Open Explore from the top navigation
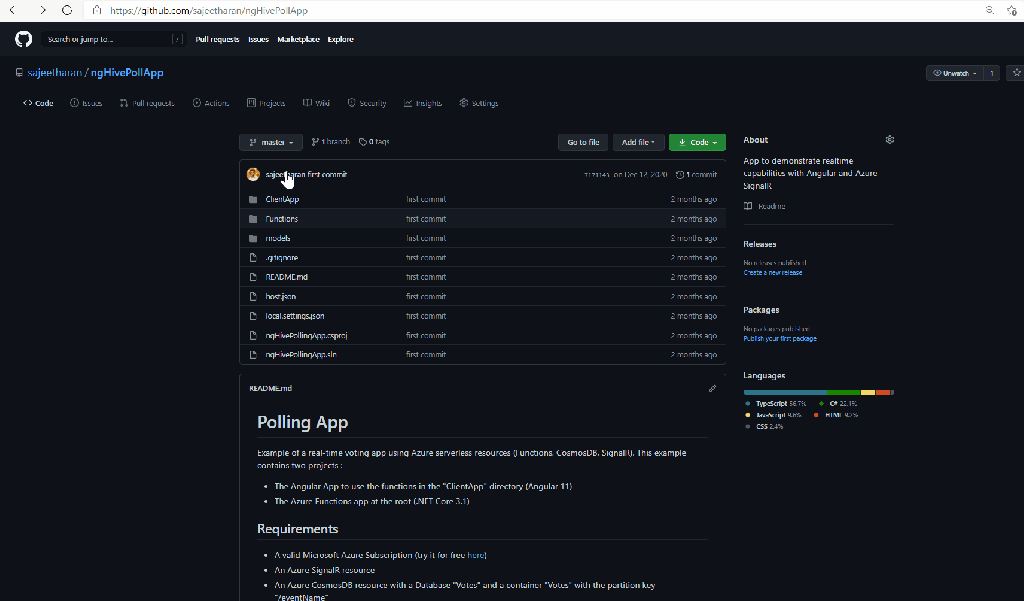The width and height of the screenshot is (1024, 601). (x=341, y=39)
